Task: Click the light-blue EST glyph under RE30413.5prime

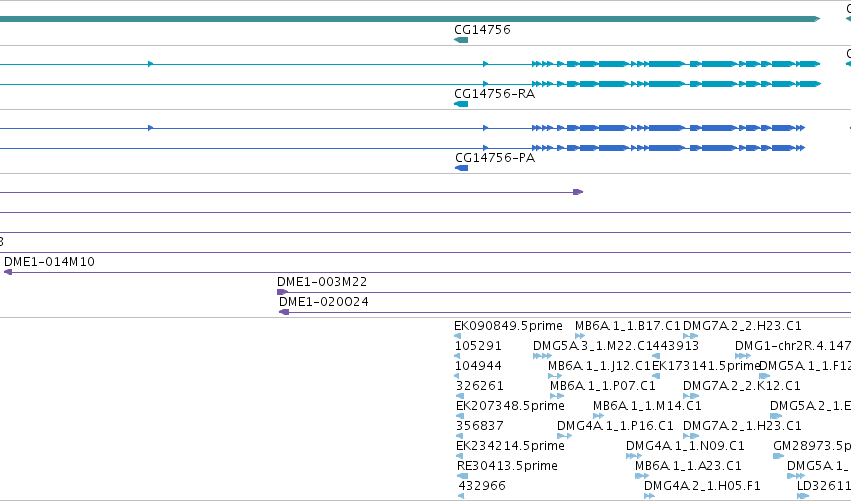Action: coord(462,476)
